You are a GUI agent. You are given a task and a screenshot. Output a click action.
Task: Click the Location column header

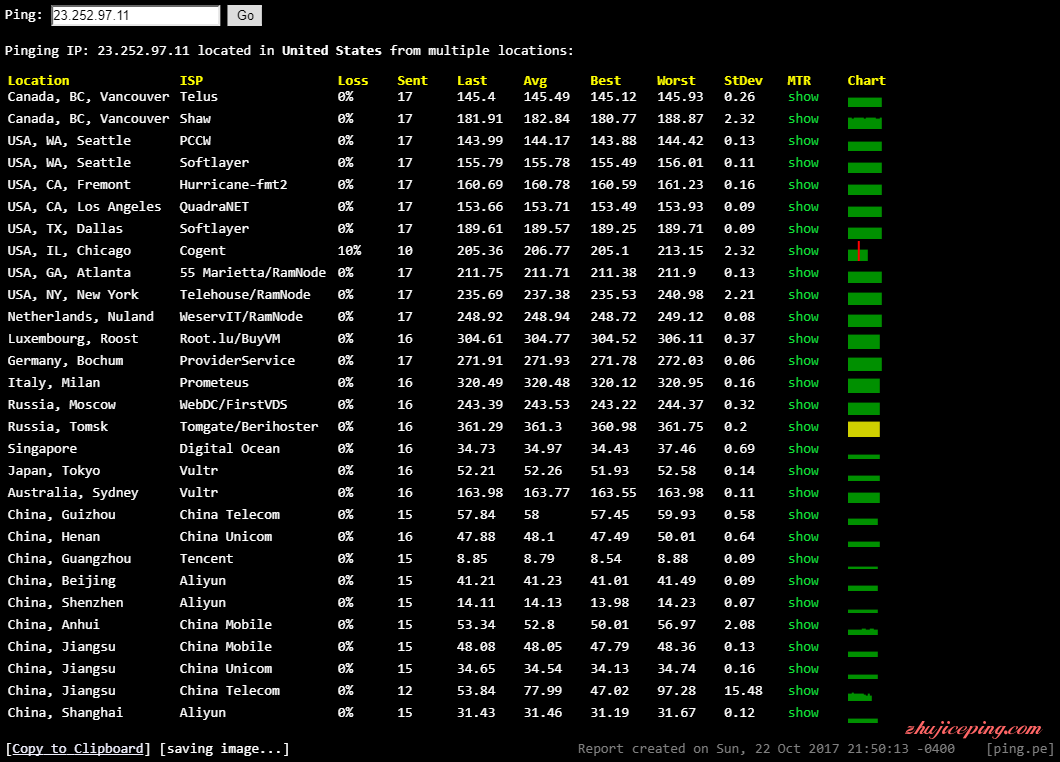39,80
